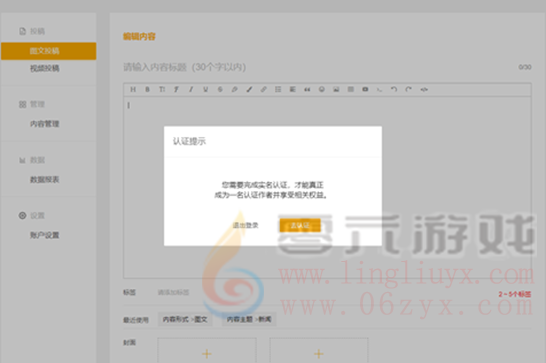Undo last edit in editor toolbar
This screenshot has width=546, height=363.
pos(394,90)
